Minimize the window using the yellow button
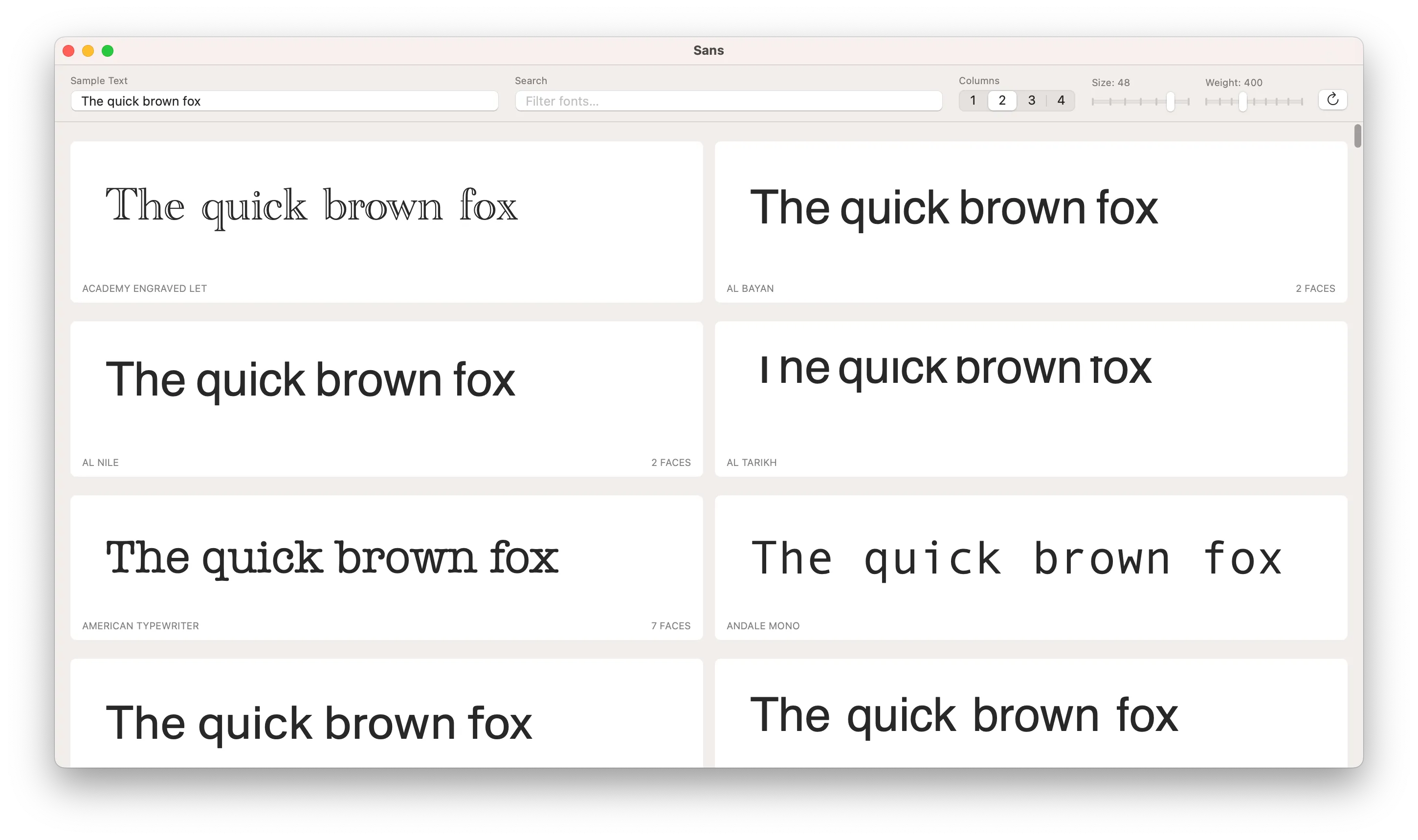 (x=88, y=51)
